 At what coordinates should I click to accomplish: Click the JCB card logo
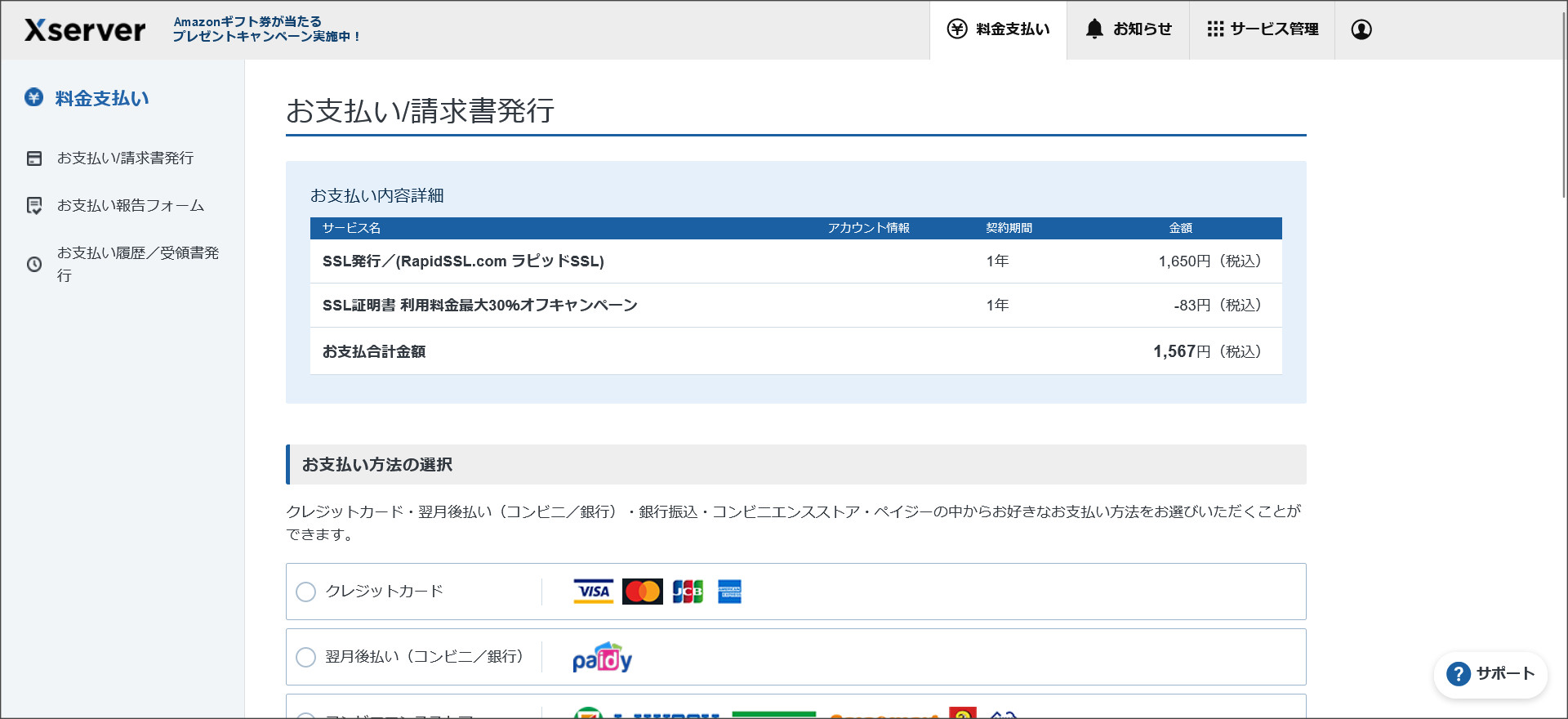688,592
